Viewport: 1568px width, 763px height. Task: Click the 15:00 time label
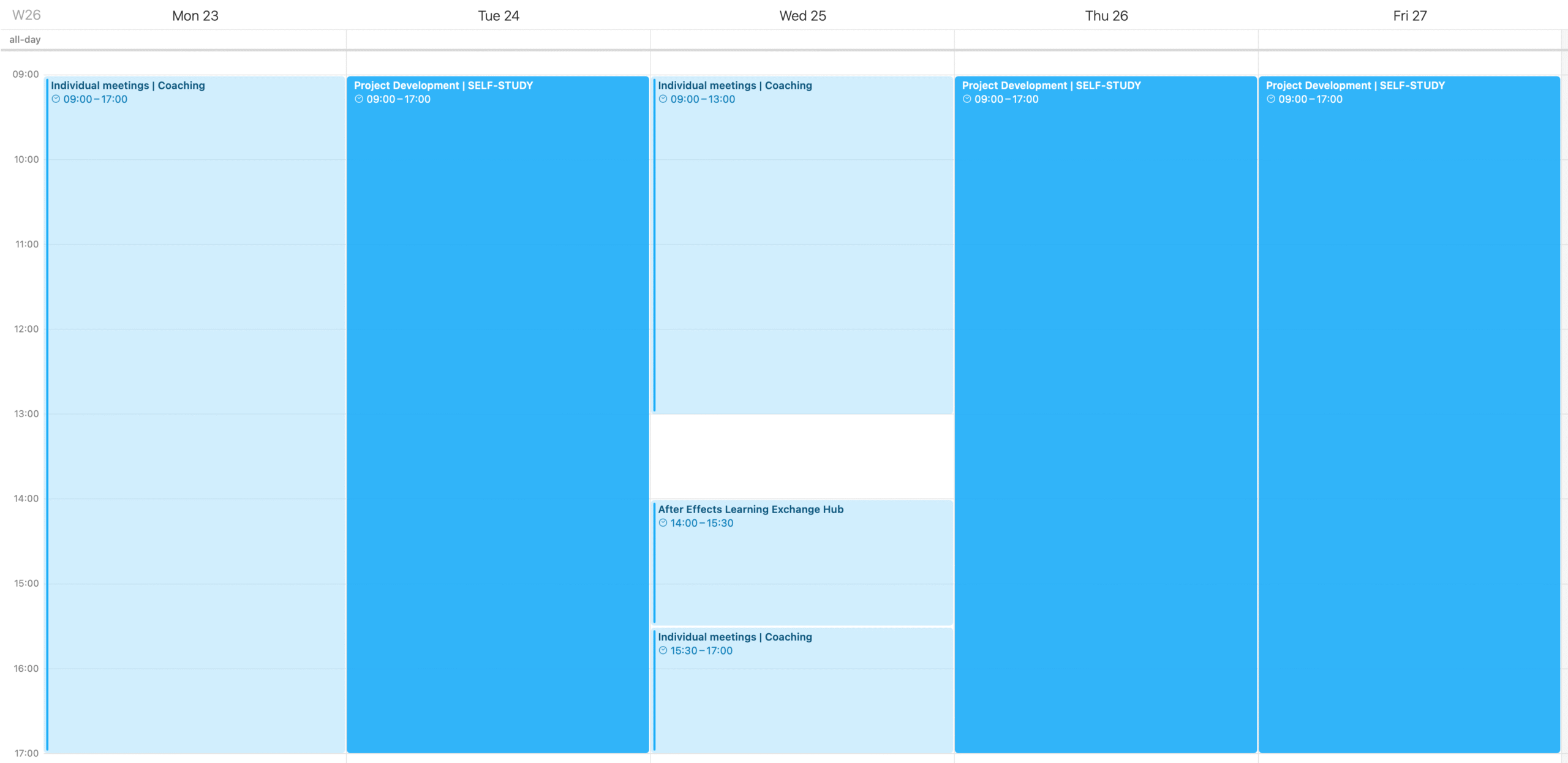pos(26,584)
